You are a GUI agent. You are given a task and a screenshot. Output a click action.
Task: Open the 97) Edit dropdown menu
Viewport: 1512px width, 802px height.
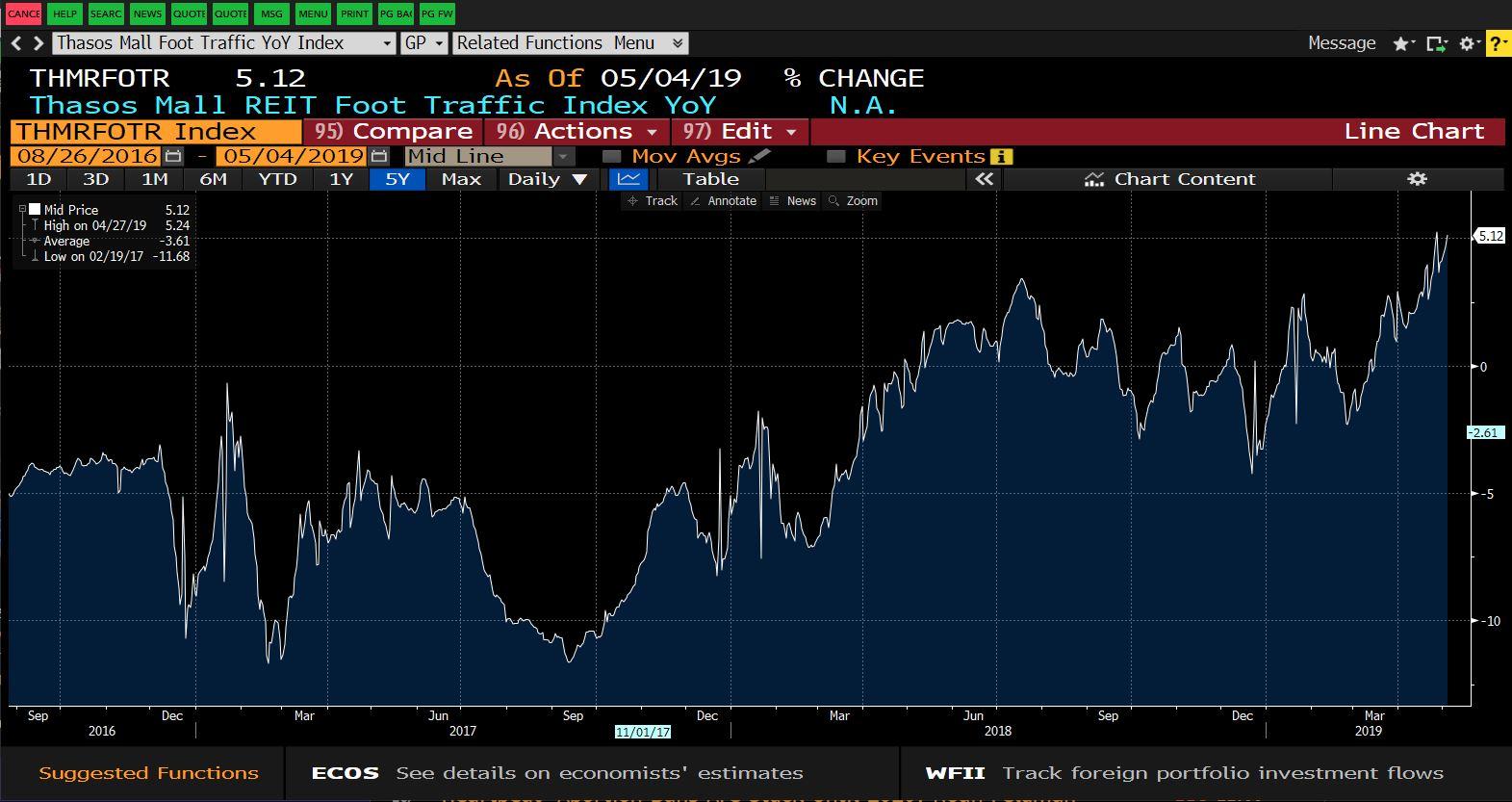click(x=740, y=132)
